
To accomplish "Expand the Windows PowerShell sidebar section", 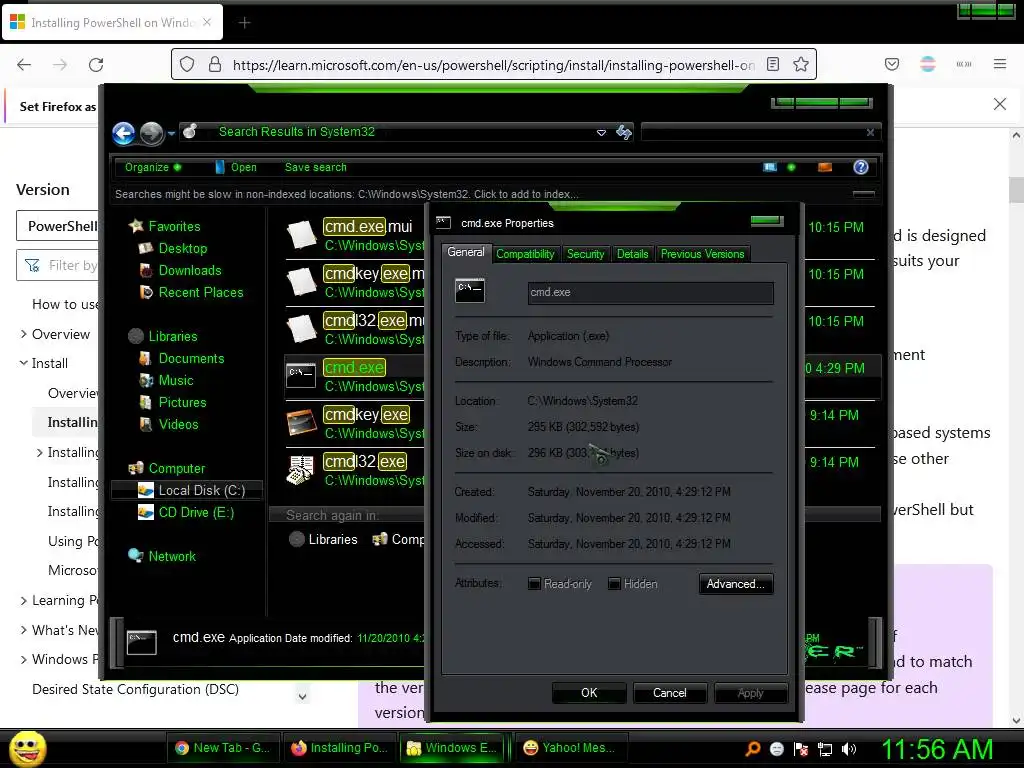I will point(24,660).
